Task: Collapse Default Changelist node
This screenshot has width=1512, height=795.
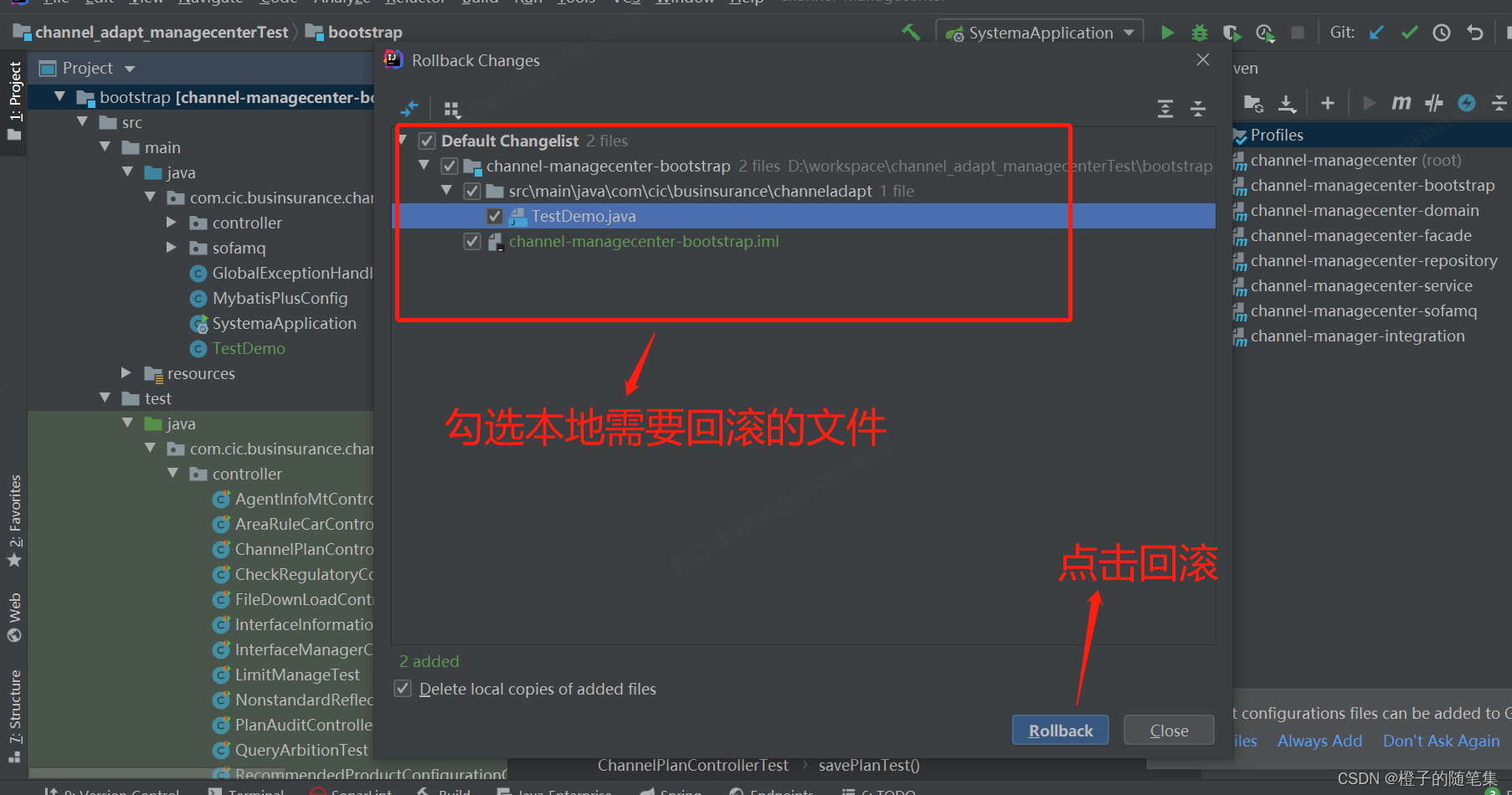Action: pos(404,140)
